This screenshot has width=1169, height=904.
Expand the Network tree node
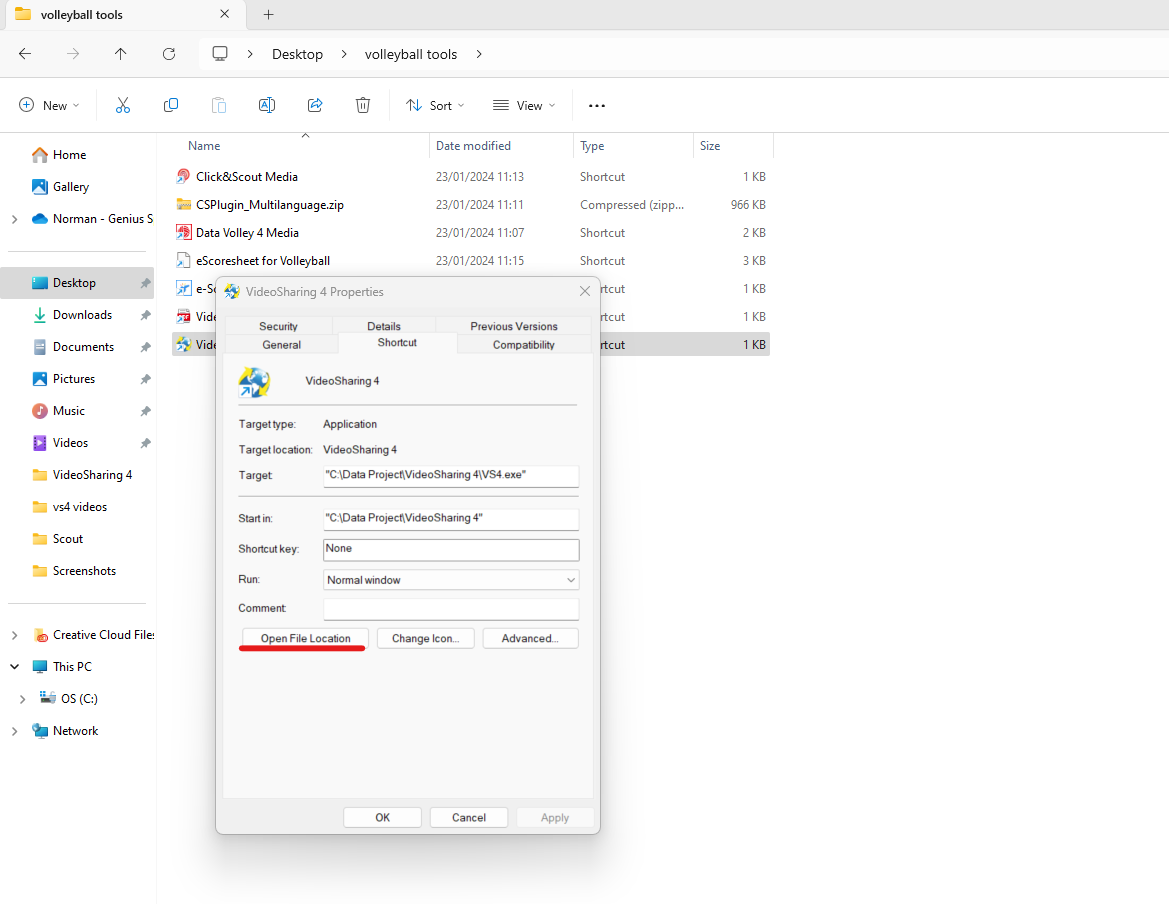(x=14, y=731)
